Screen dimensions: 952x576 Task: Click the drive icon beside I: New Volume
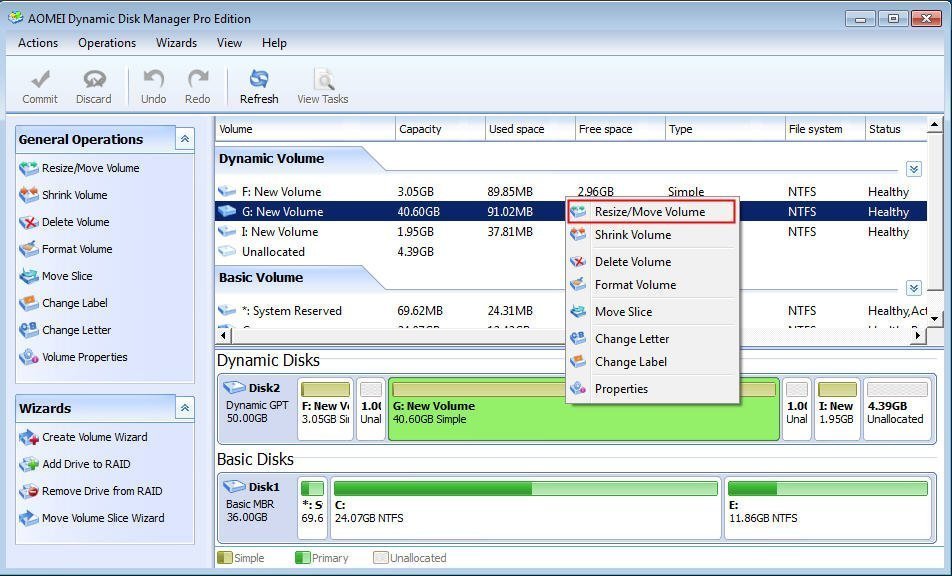(x=227, y=231)
